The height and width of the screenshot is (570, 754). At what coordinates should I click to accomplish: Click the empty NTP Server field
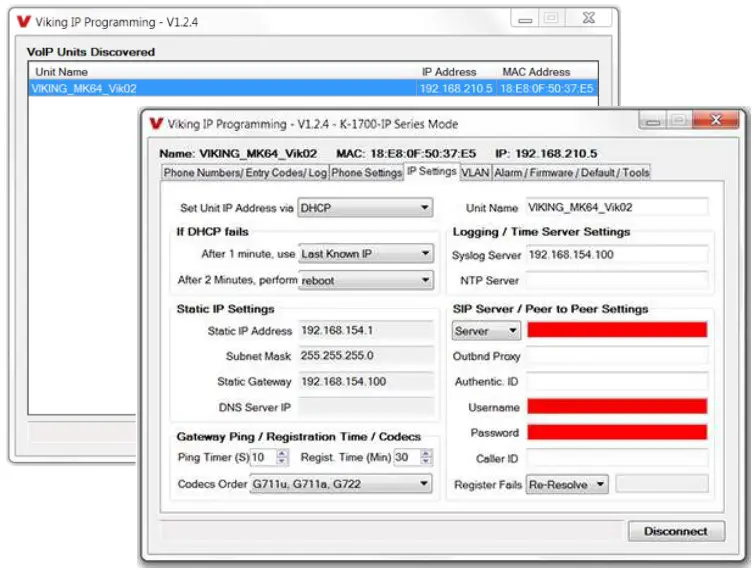point(617,280)
